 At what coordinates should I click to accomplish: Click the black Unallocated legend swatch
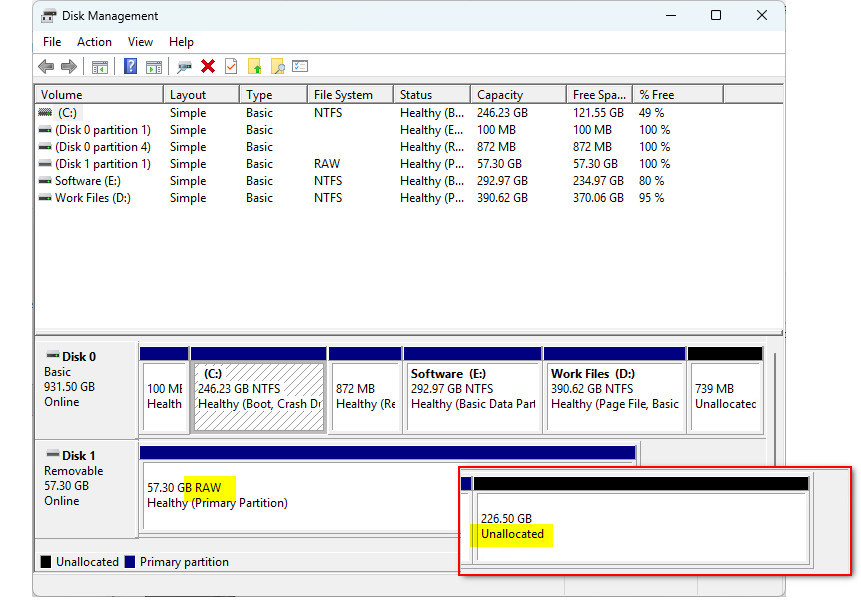pos(46,562)
